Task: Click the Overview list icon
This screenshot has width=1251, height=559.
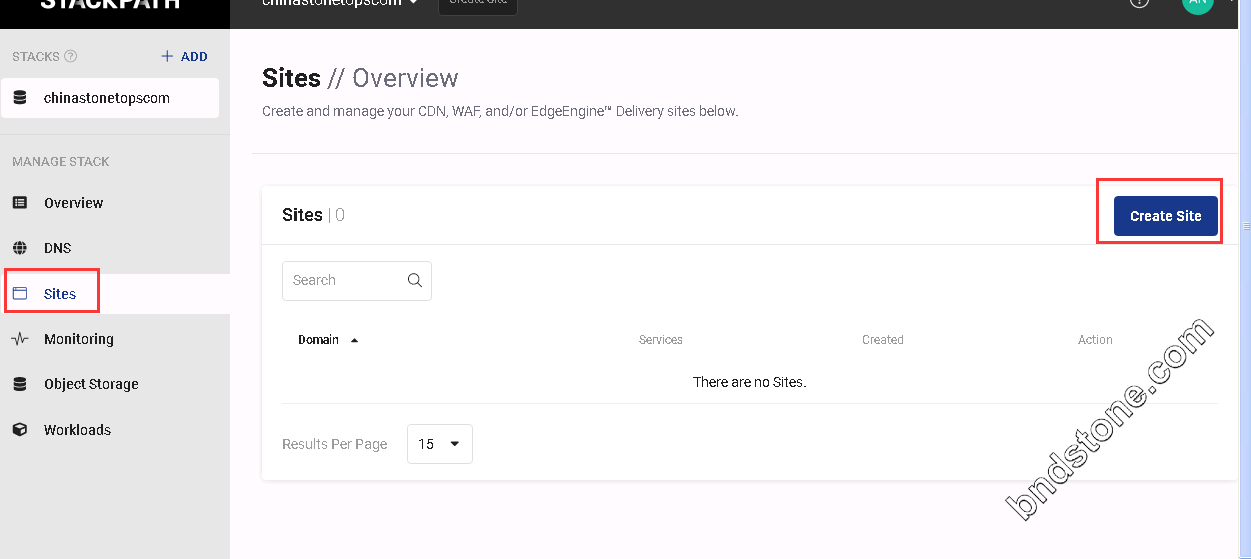Action: pos(20,203)
